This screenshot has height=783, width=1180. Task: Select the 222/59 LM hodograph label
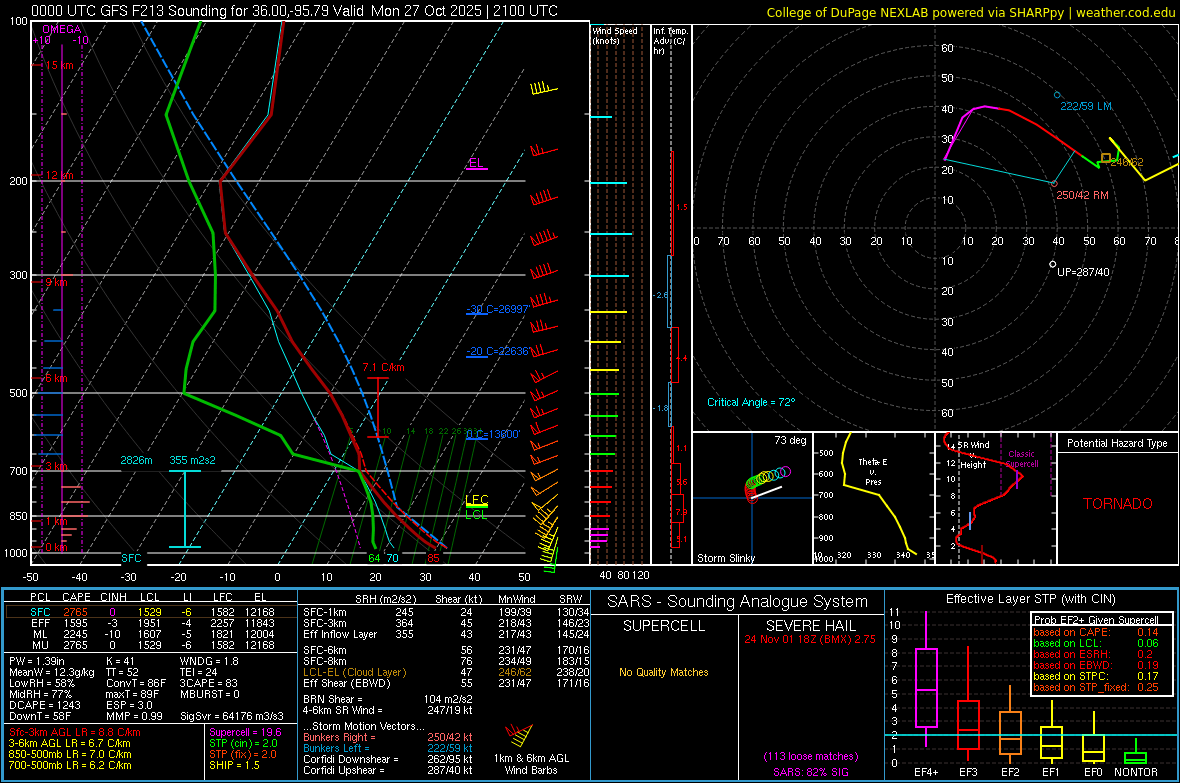[1086, 106]
